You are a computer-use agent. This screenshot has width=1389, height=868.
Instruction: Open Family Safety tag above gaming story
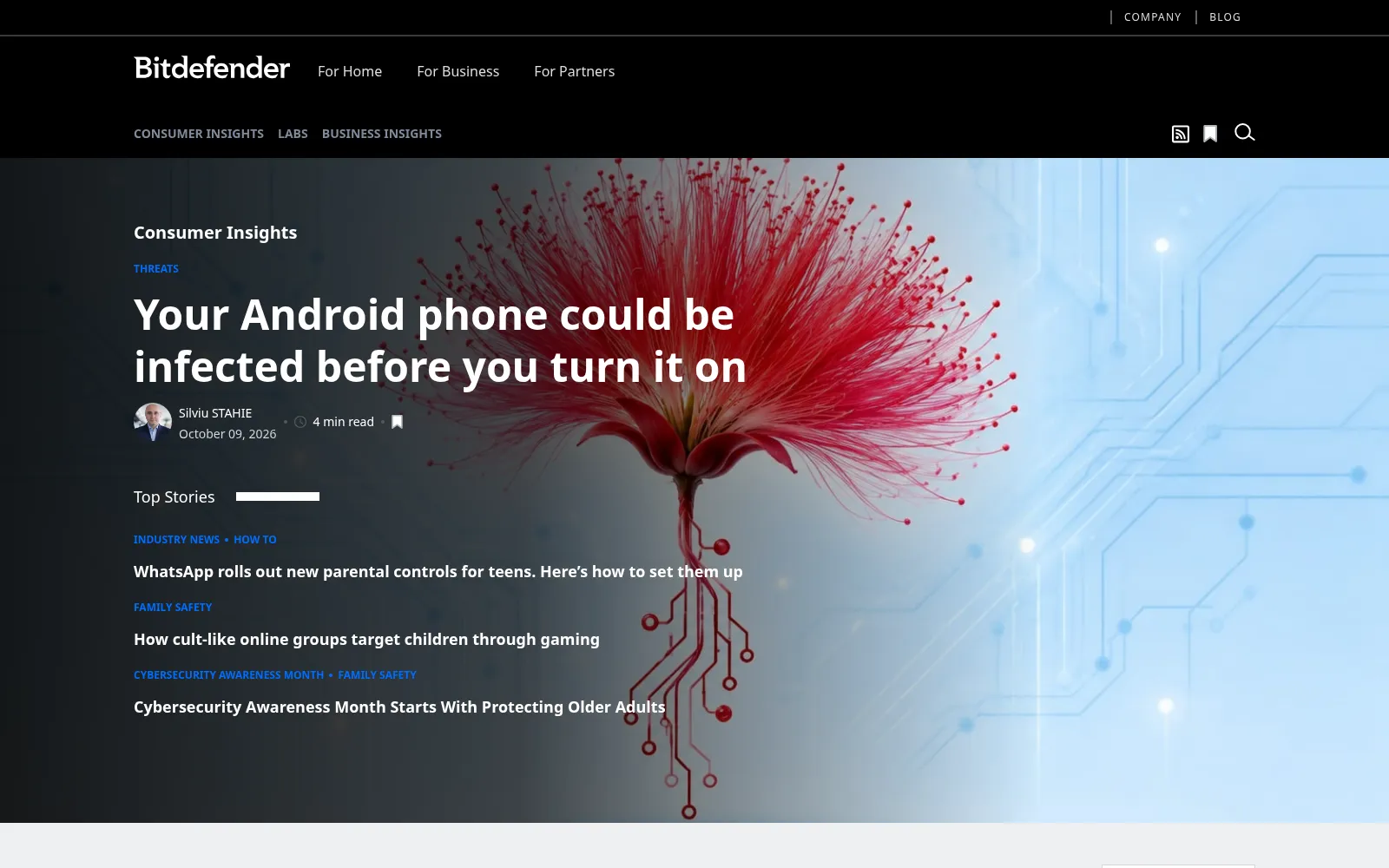pos(173,608)
